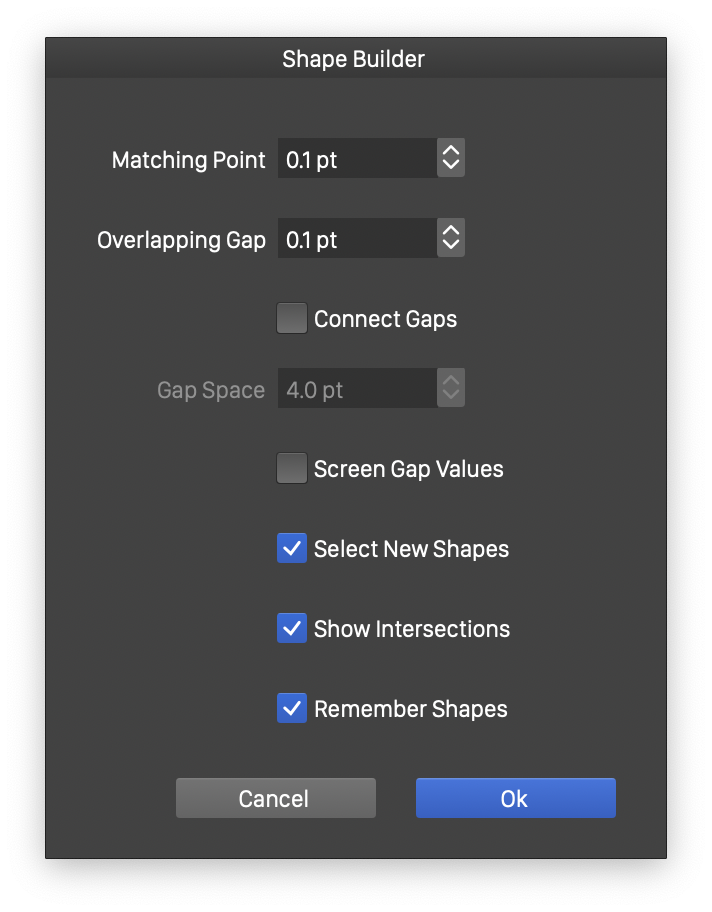Uncheck the Select New Shapes checkbox

point(292,549)
